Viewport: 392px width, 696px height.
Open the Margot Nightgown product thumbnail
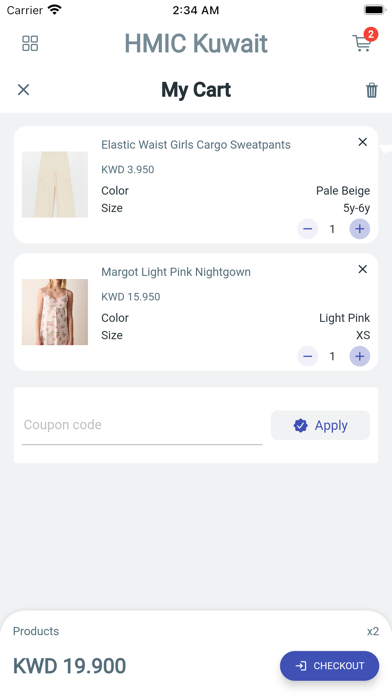[55, 312]
